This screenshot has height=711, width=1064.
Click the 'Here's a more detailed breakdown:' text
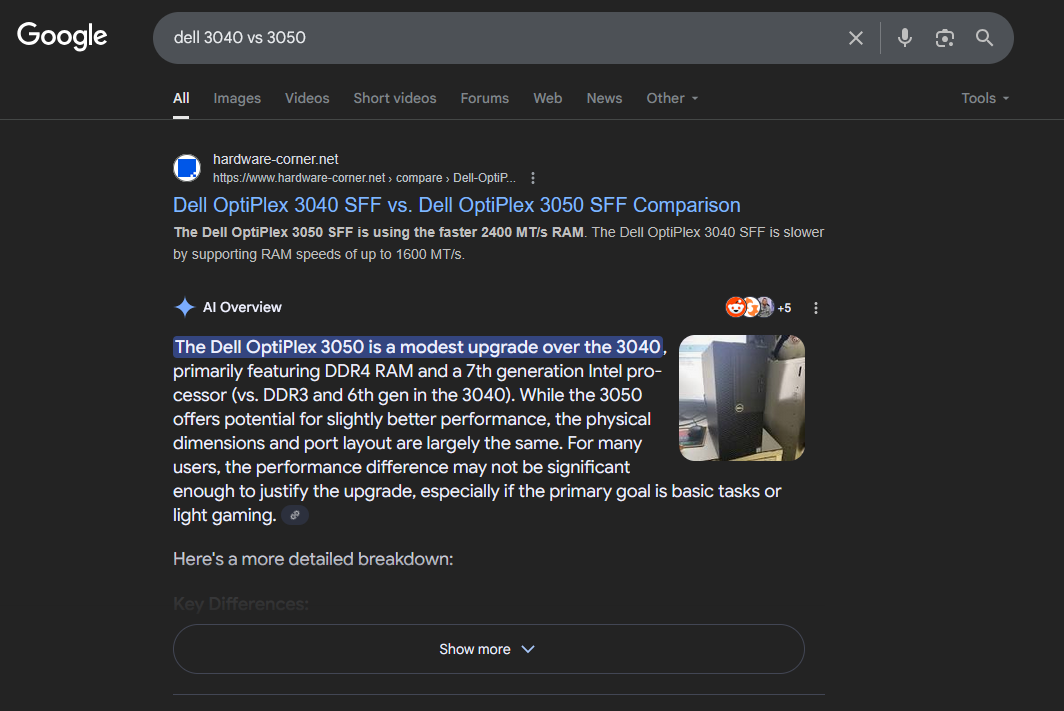click(313, 559)
